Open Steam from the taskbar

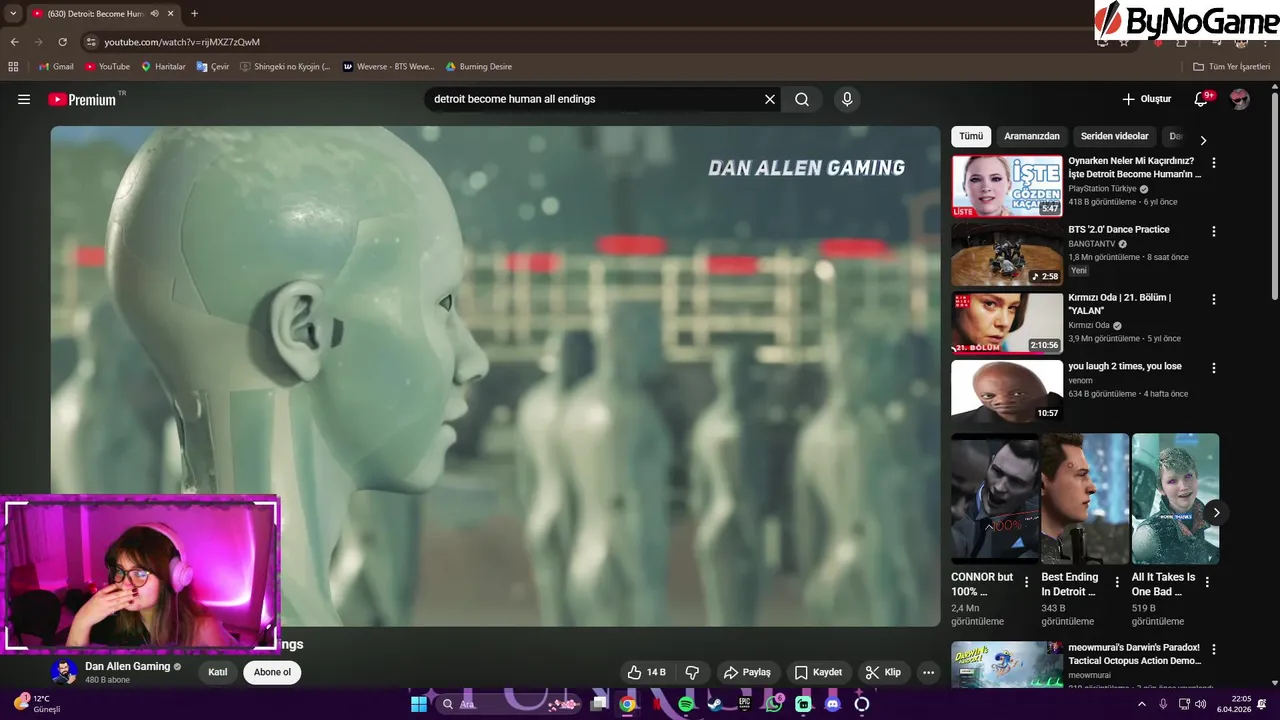pos(715,704)
